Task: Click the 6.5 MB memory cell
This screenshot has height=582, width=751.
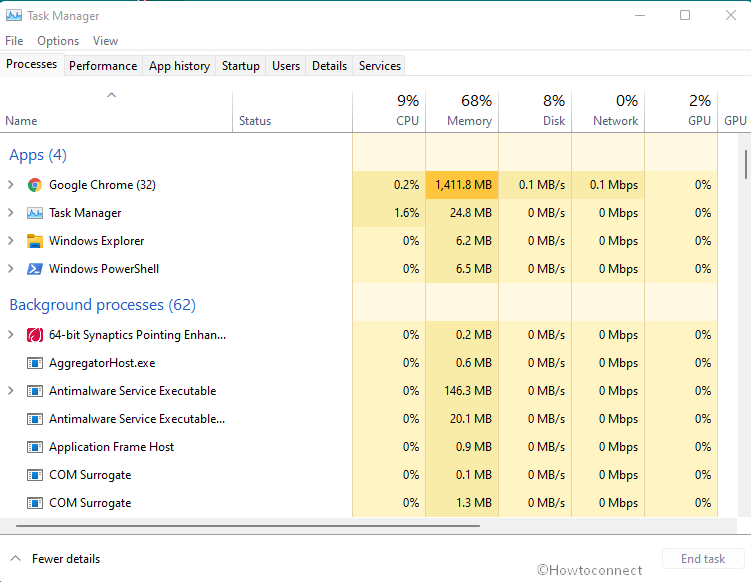Action: point(462,269)
